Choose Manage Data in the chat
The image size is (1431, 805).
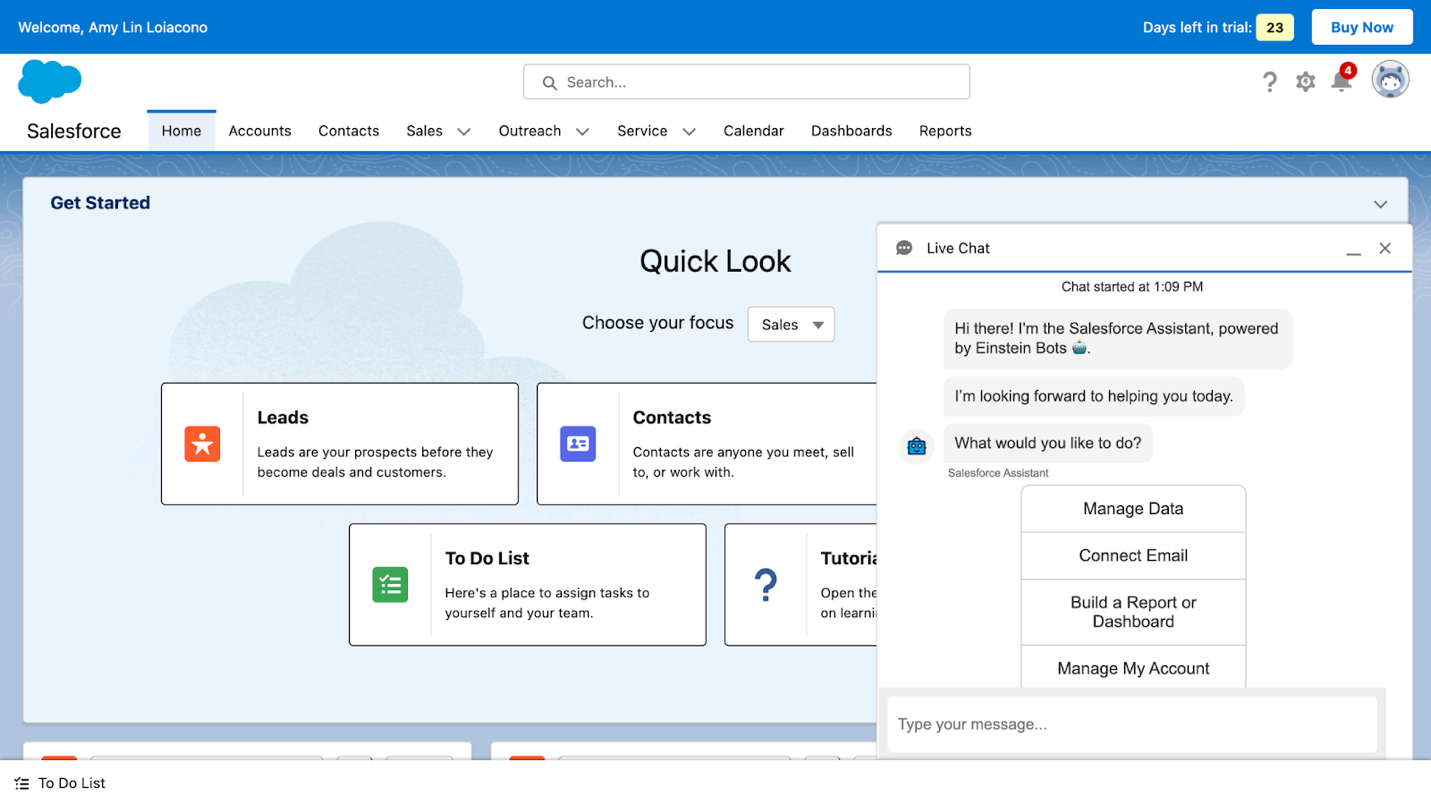coord(1133,509)
